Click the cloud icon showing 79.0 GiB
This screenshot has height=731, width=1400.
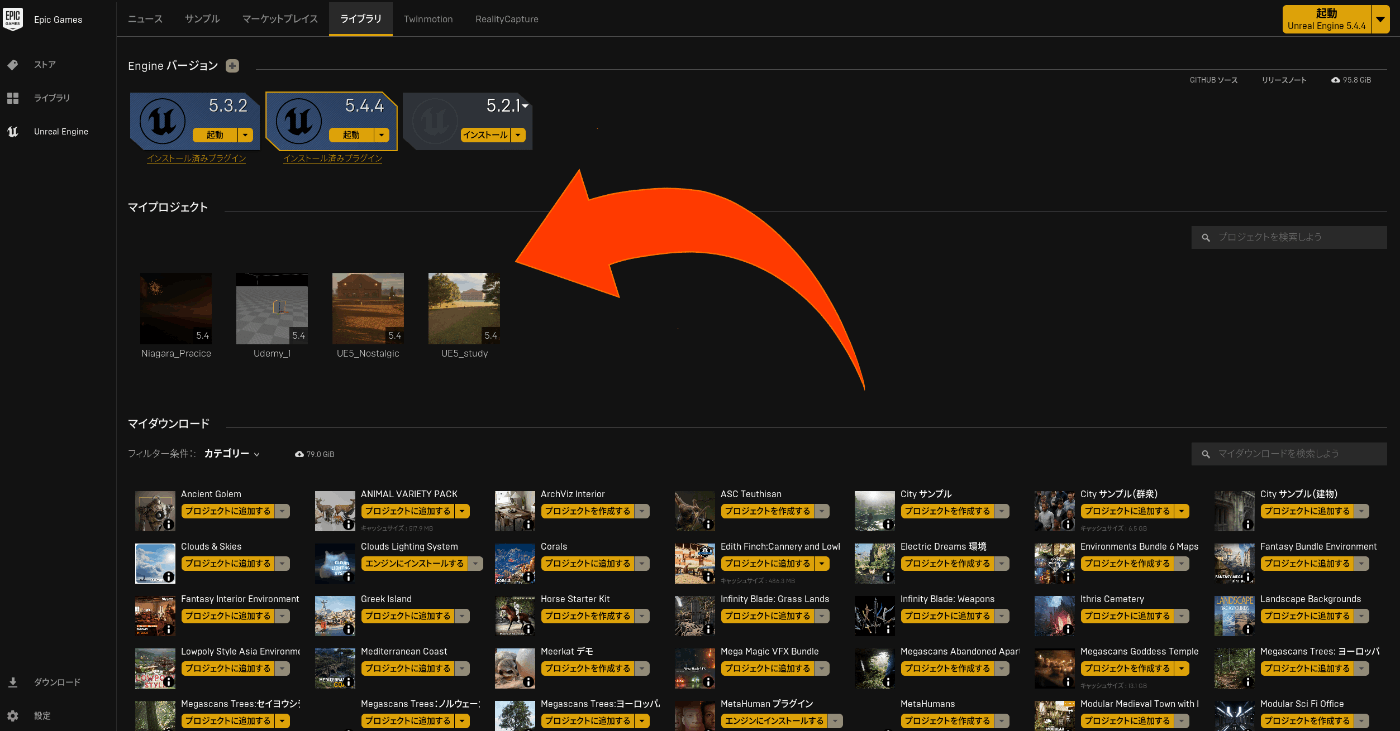pos(299,454)
